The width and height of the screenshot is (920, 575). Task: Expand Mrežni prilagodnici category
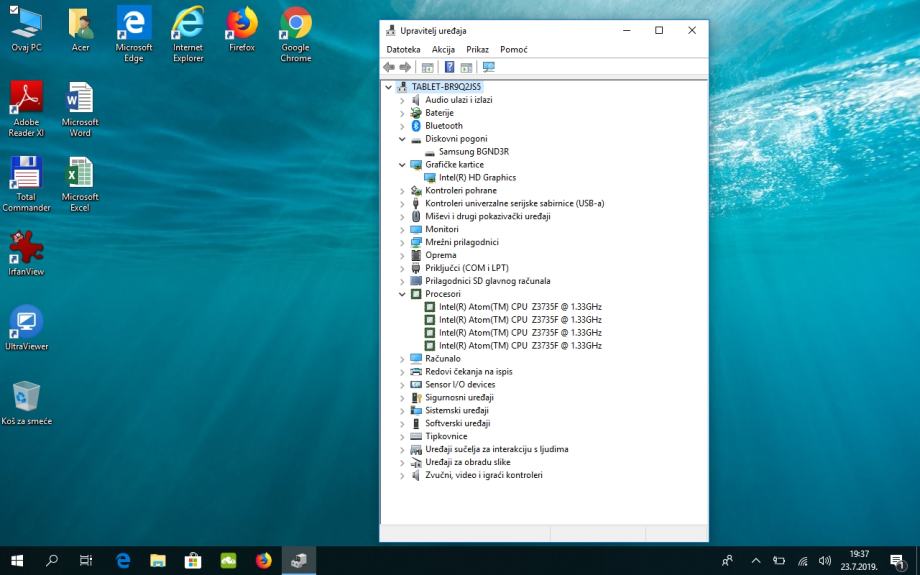pyautogui.click(x=402, y=242)
